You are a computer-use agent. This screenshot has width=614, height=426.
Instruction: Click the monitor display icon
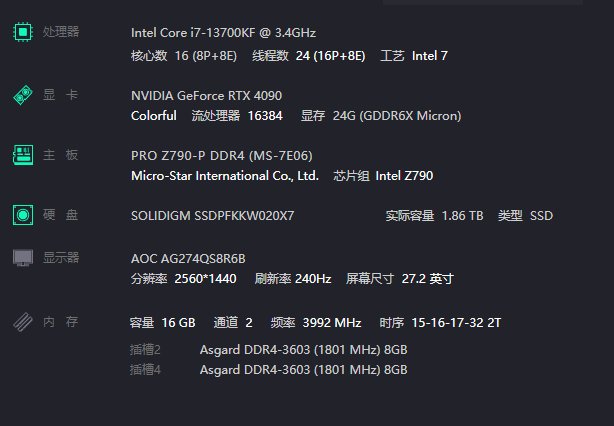(x=23, y=258)
